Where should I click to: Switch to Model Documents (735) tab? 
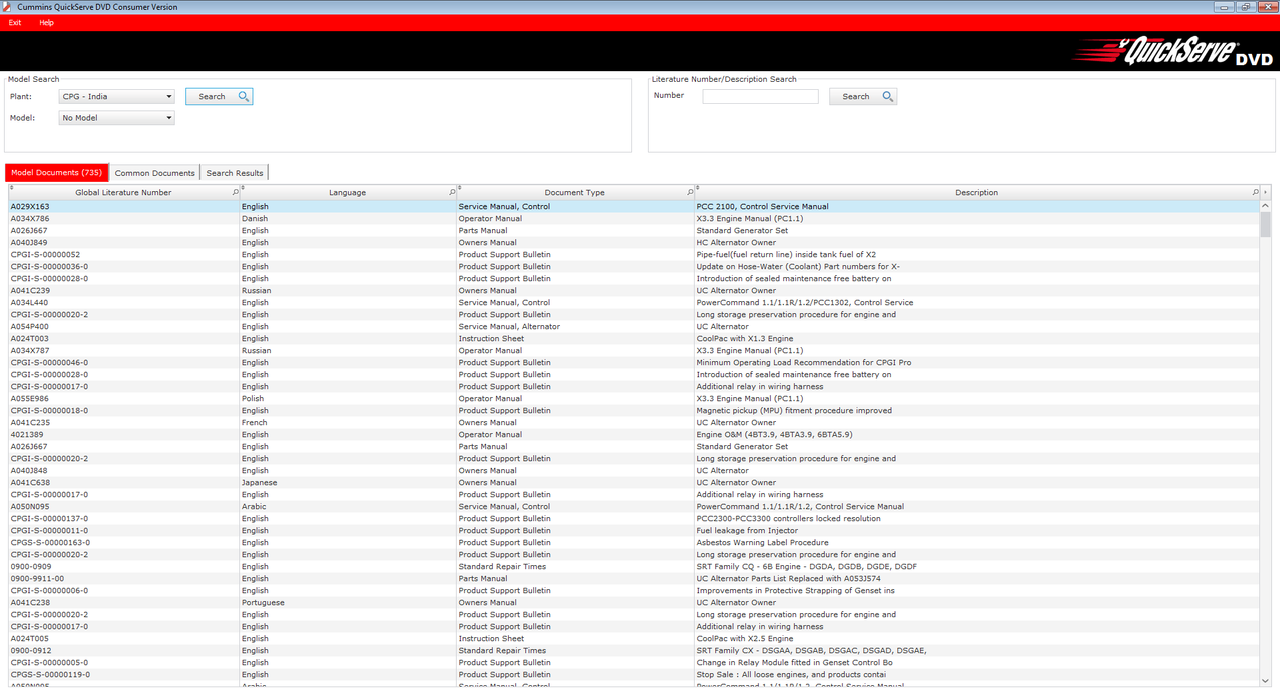click(x=56, y=173)
